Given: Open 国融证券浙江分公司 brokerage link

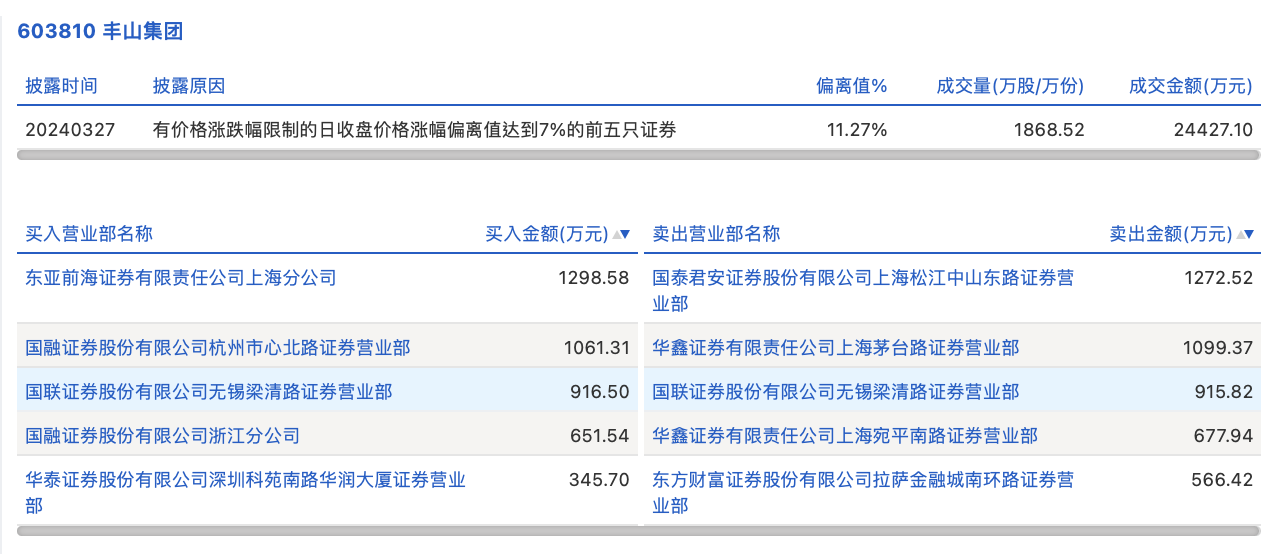Looking at the screenshot, I should [x=163, y=435].
